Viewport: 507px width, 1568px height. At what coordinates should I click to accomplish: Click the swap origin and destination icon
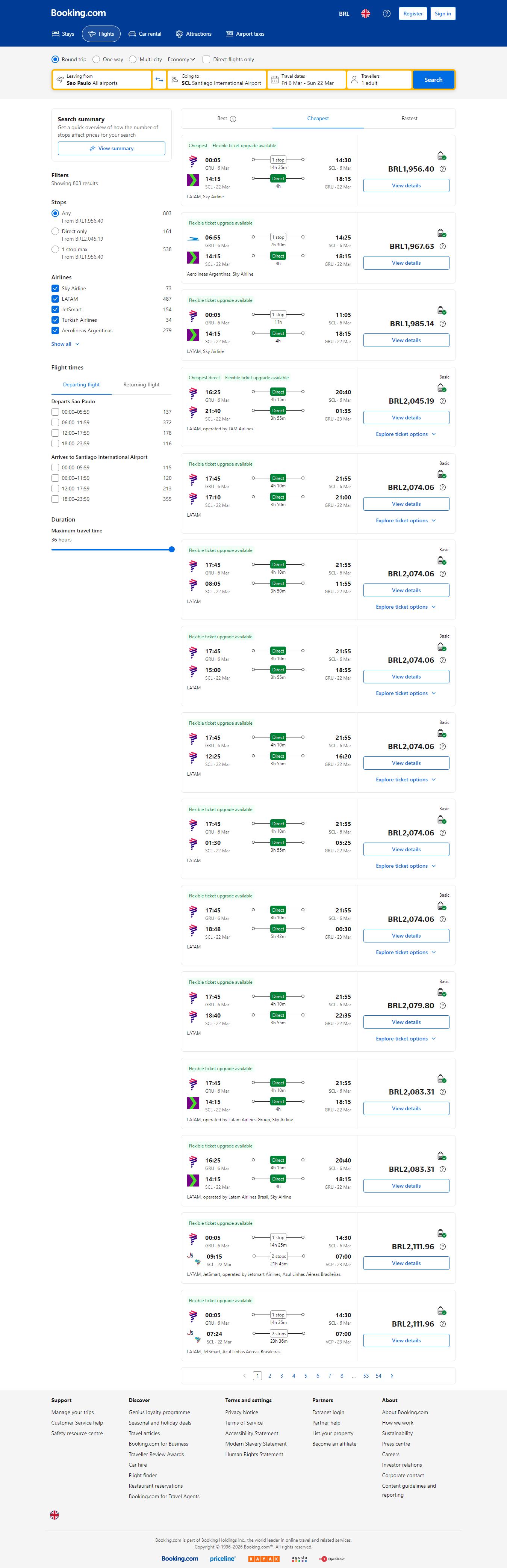[x=159, y=80]
